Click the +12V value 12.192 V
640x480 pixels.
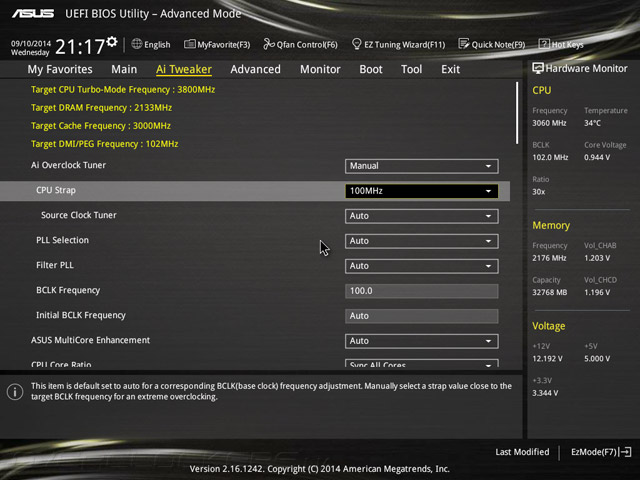coord(547,359)
